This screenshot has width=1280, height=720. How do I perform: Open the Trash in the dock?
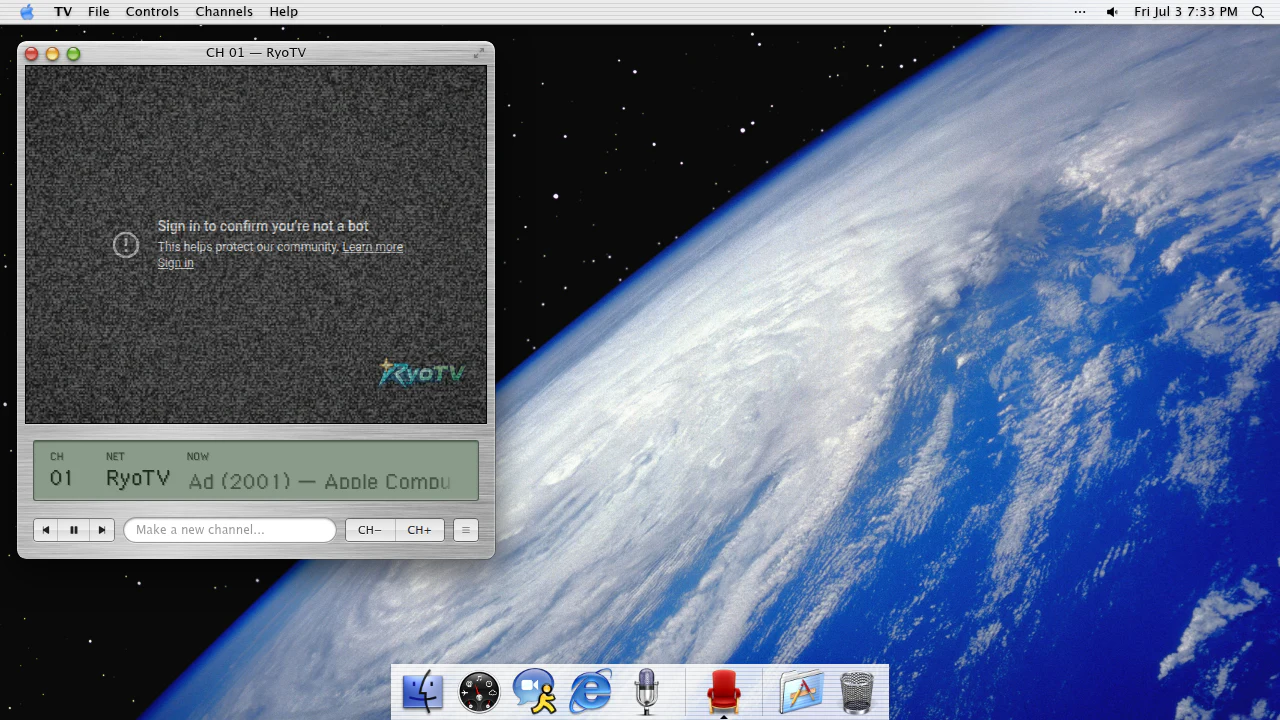pos(857,692)
